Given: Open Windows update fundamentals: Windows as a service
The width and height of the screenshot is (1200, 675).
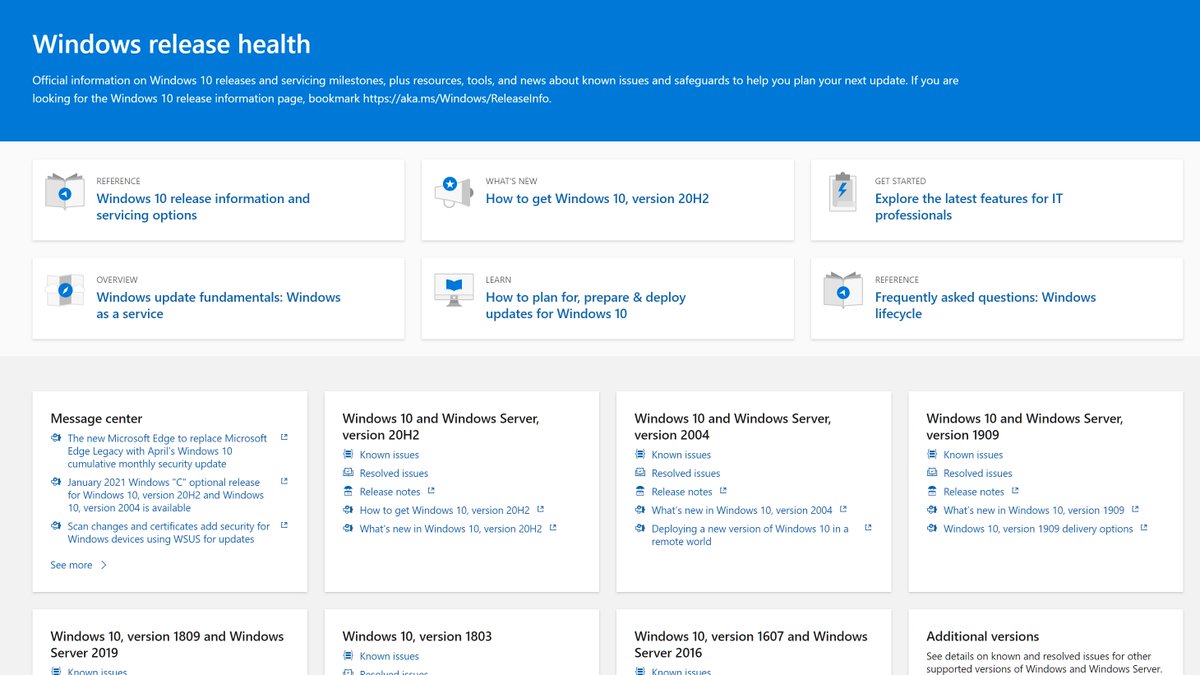Looking at the screenshot, I should (218, 305).
